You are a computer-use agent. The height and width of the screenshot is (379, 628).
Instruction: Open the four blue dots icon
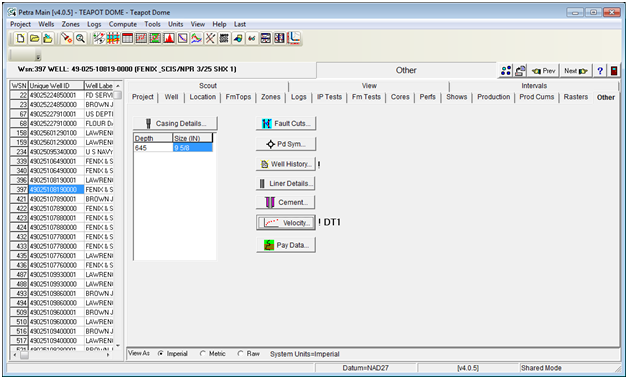pyautogui.click(x=506, y=71)
